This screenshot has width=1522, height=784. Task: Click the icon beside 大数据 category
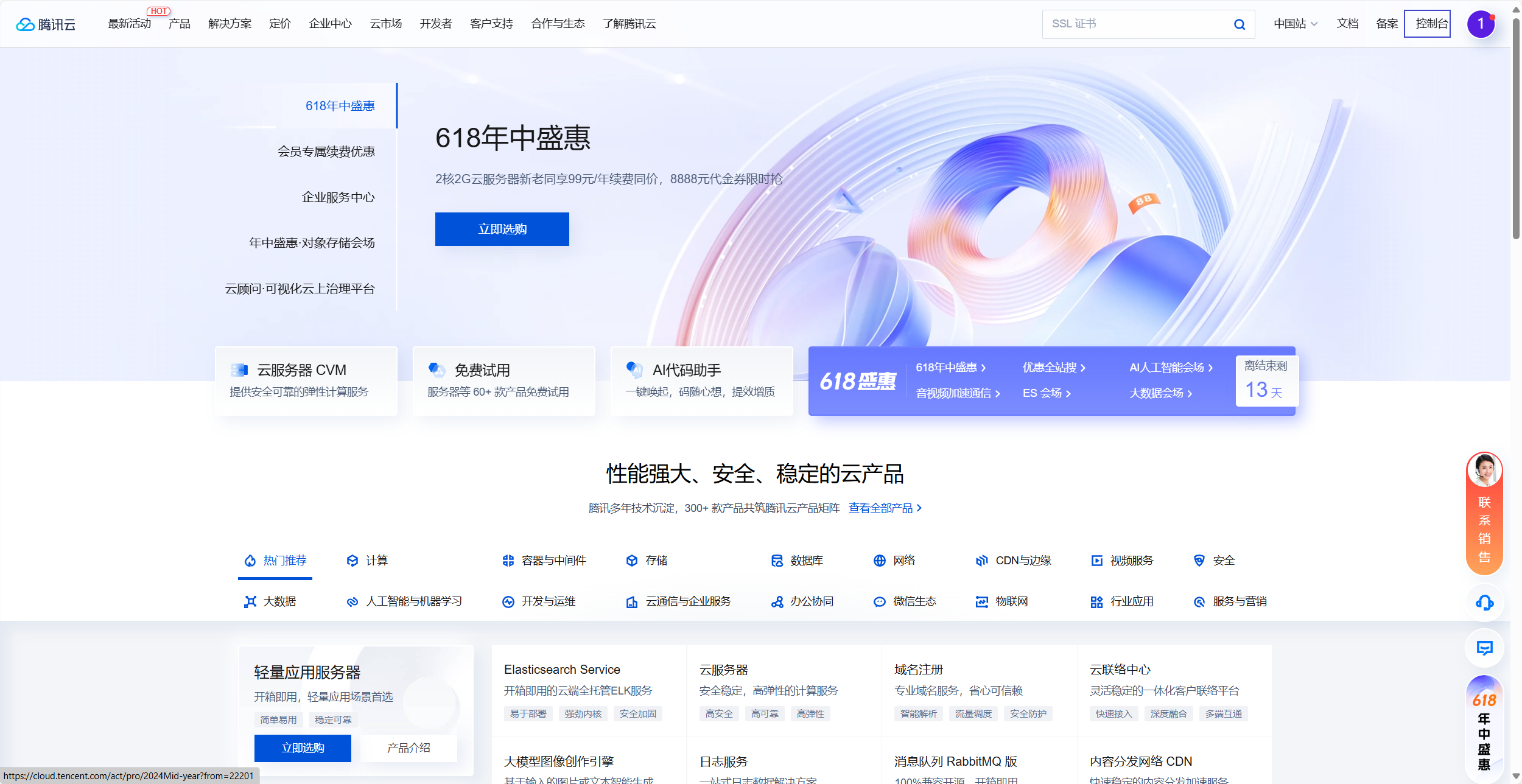250,602
